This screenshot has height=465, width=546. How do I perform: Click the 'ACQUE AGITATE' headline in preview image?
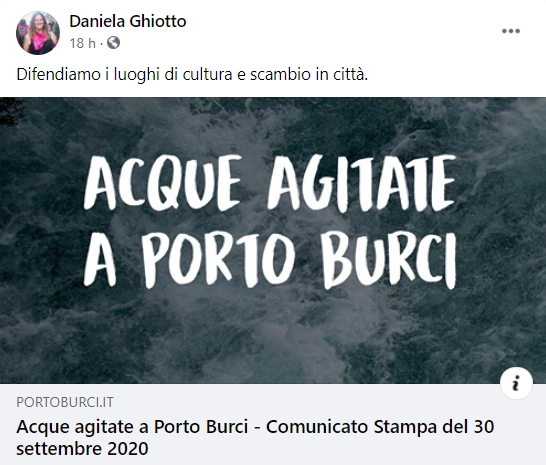[270, 183]
